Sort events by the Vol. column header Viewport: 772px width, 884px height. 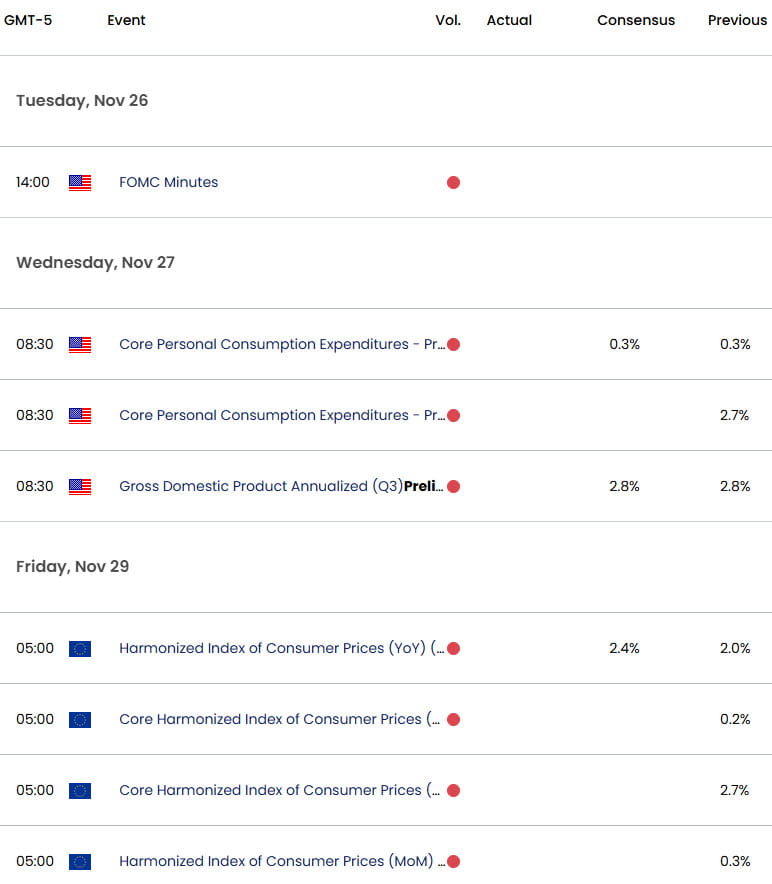click(x=447, y=20)
